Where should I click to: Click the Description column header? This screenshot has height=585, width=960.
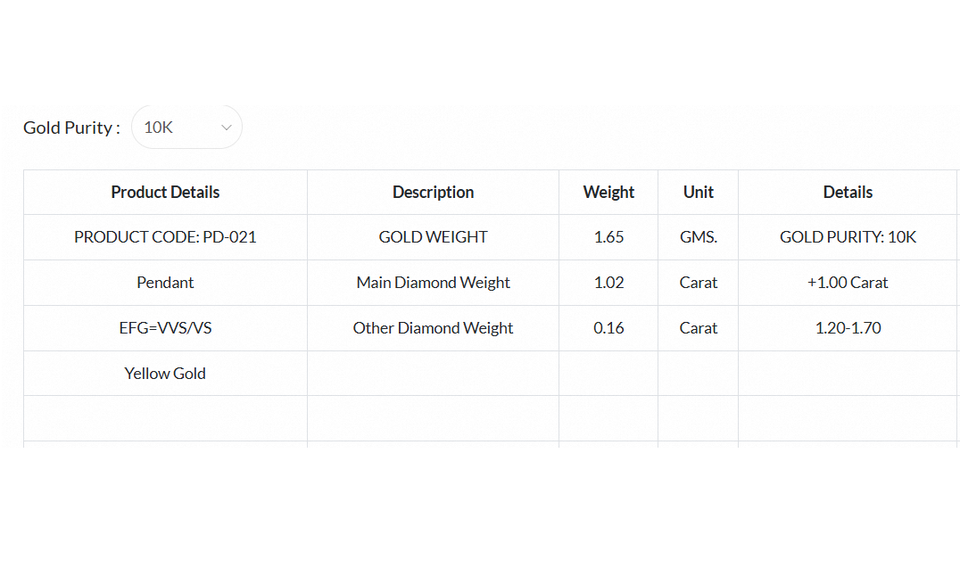[433, 192]
